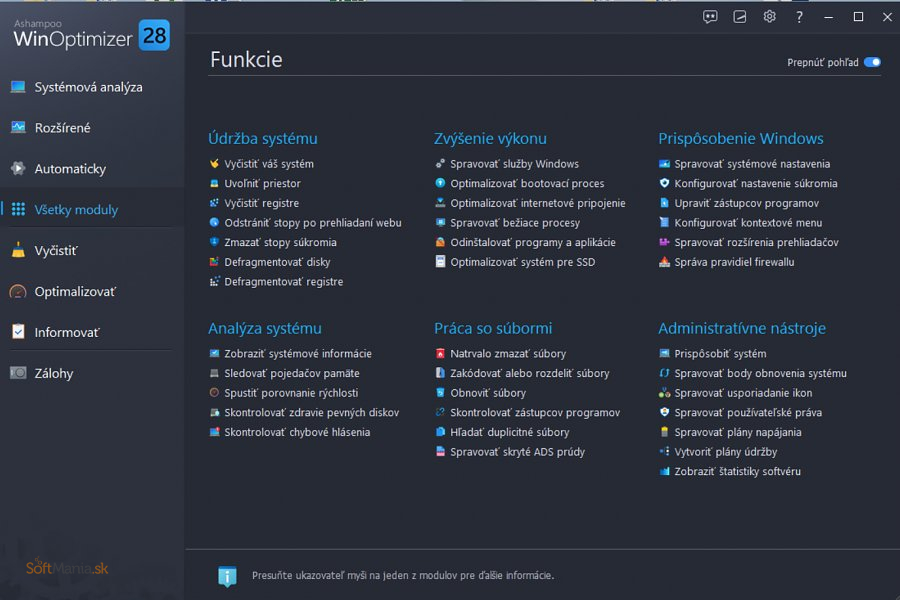Click the Defragmentovať registre icon
The height and width of the screenshot is (600, 900).
[214, 281]
